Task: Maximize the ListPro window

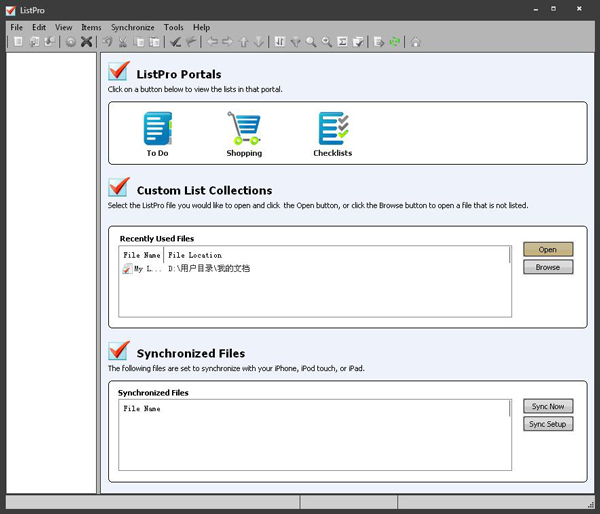Action: pyautogui.click(x=553, y=8)
